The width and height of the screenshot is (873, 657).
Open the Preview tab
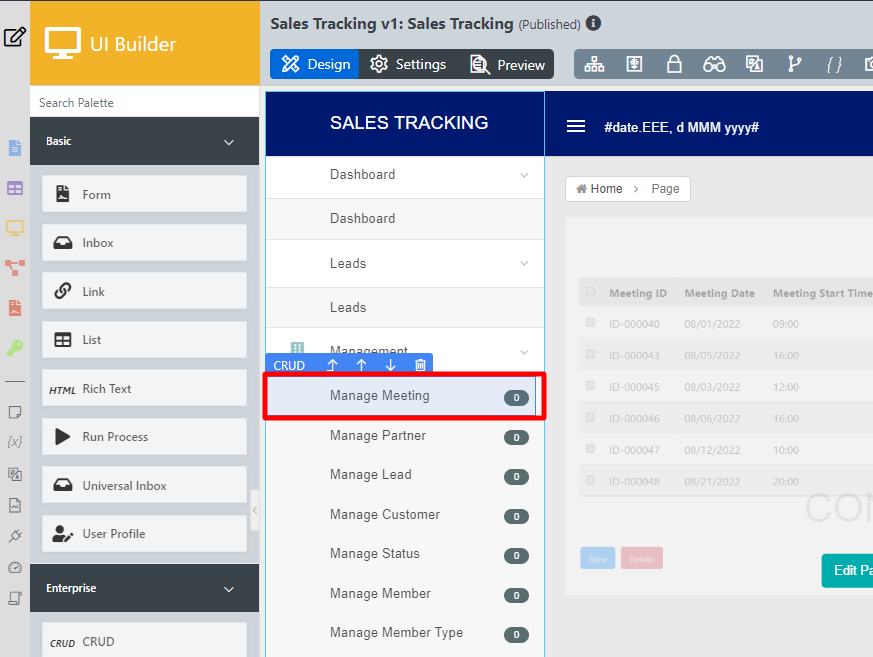click(x=508, y=64)
